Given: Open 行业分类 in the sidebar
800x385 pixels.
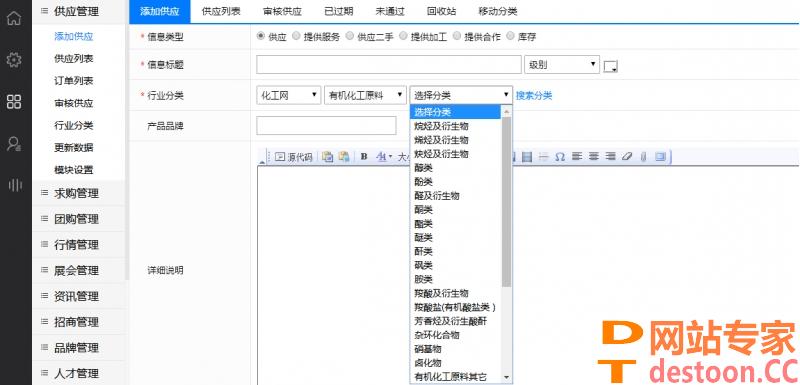Looking at the screenshot, I should (x=73, y=125).
